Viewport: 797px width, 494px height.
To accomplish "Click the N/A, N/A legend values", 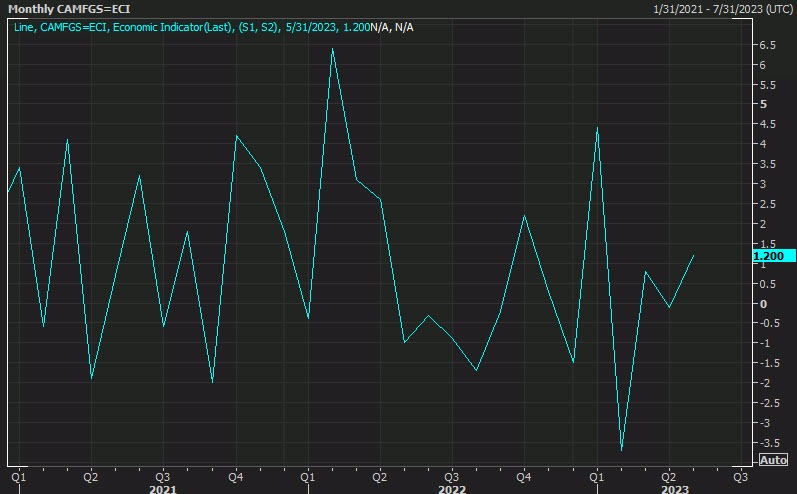I will click(392, 27).
